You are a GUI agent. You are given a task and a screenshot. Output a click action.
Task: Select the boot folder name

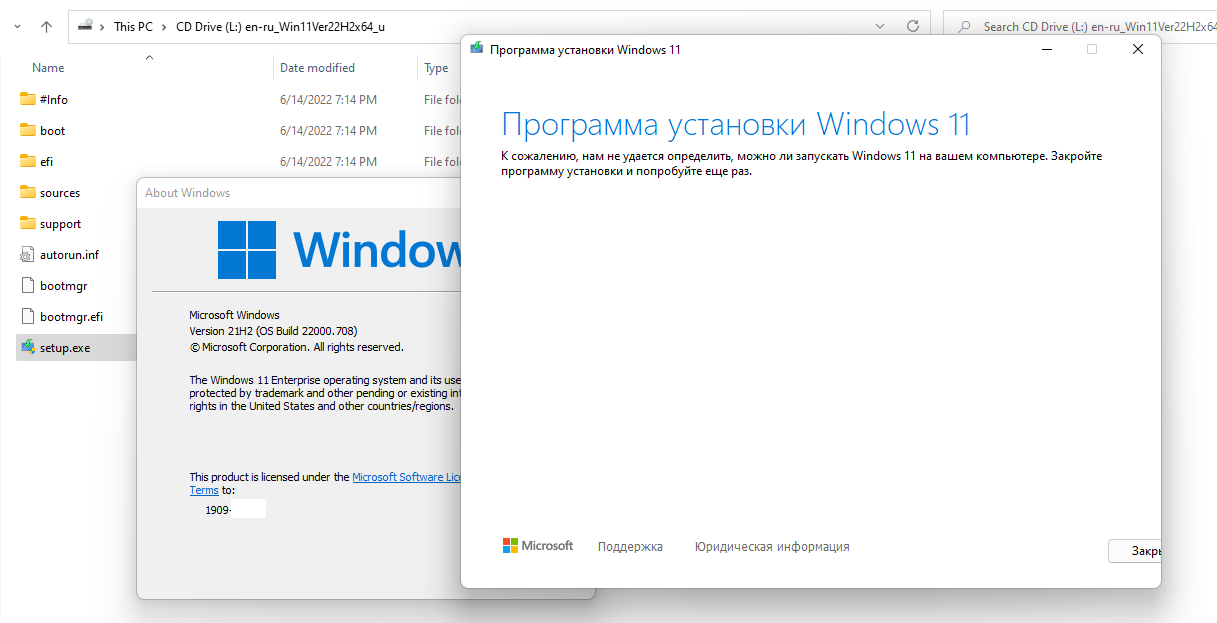coord(53,131)
